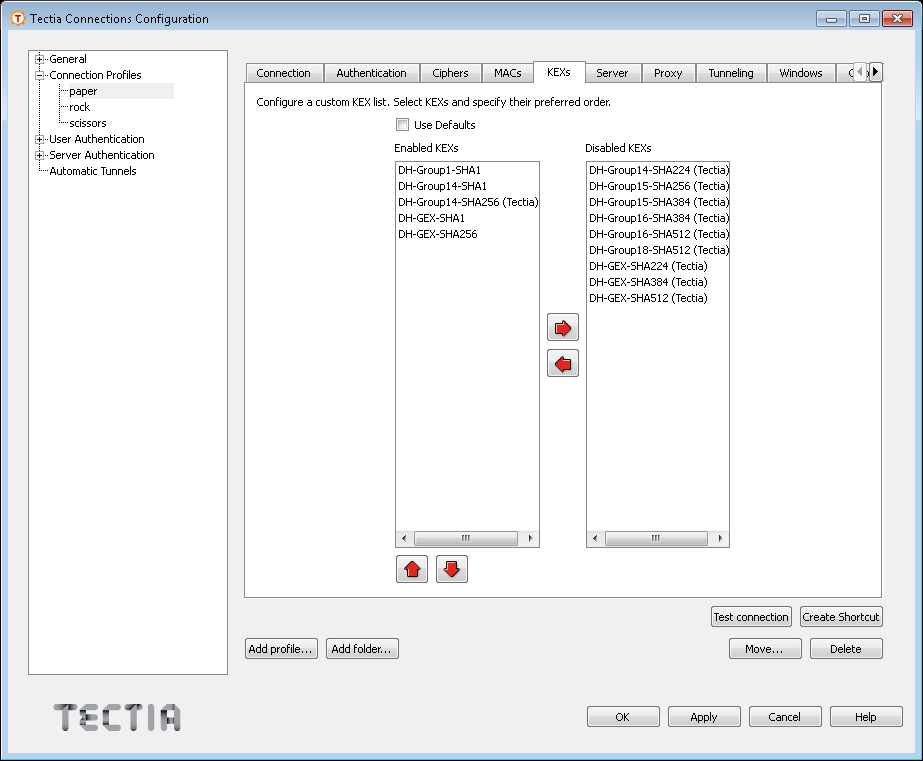Image resolution: width=923 pixels, height=761 pixels.
Task: Click the Tectia icon in the title bar
Action: [x=17, y=19]
